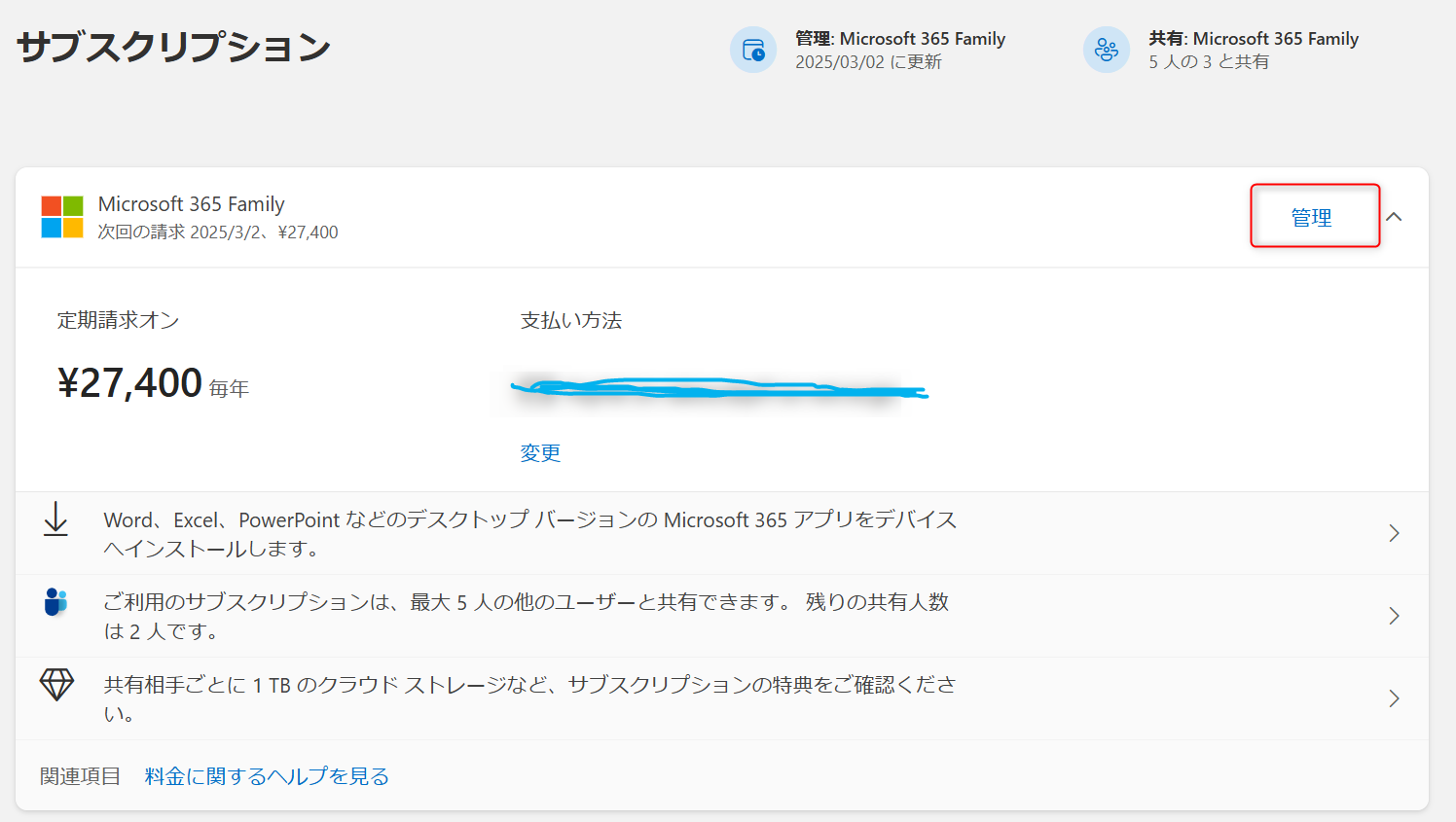Click the download arrow icon
This screenshot has height=822, width=1456.
56,519
